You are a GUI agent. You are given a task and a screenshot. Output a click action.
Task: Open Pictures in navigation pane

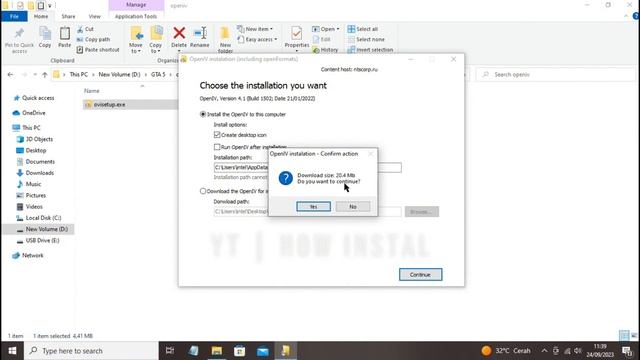[36, 196]
